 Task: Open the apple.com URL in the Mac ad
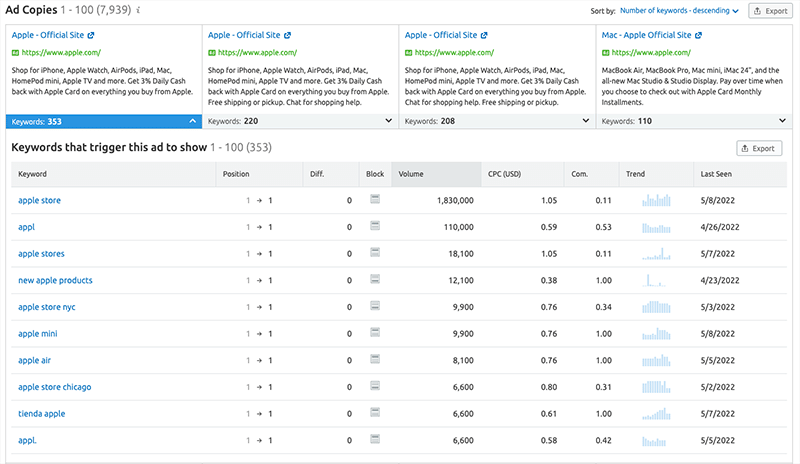click(651, 53)
